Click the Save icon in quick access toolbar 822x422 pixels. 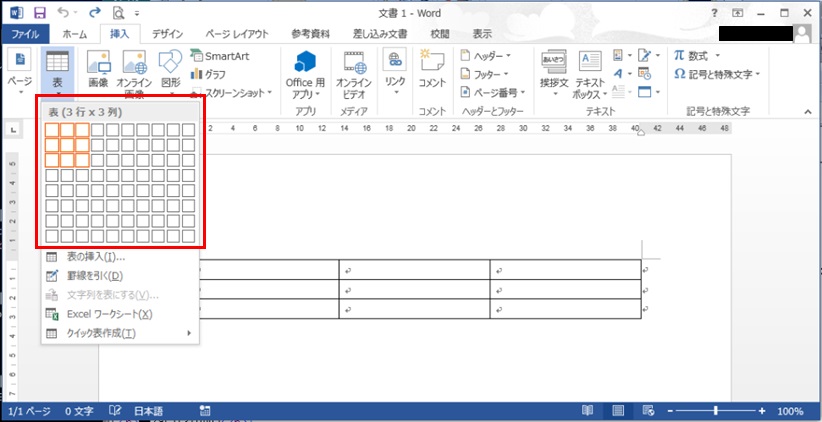point(39,13)
